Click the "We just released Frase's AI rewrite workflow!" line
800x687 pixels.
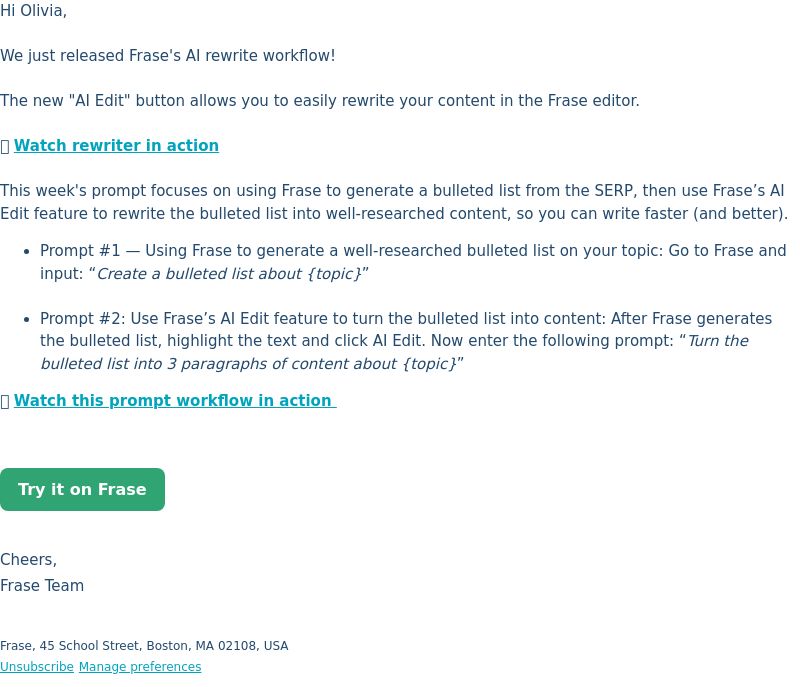point(168,56)
